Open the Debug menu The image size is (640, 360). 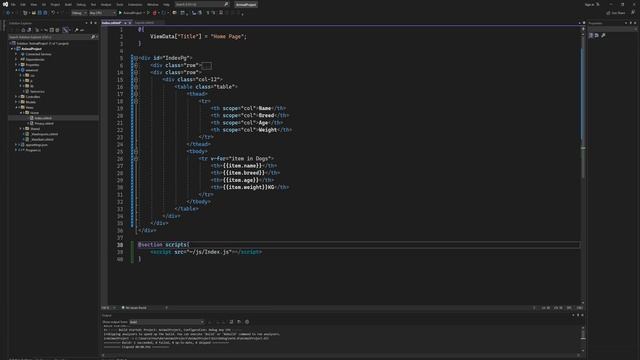click(81, 4)
